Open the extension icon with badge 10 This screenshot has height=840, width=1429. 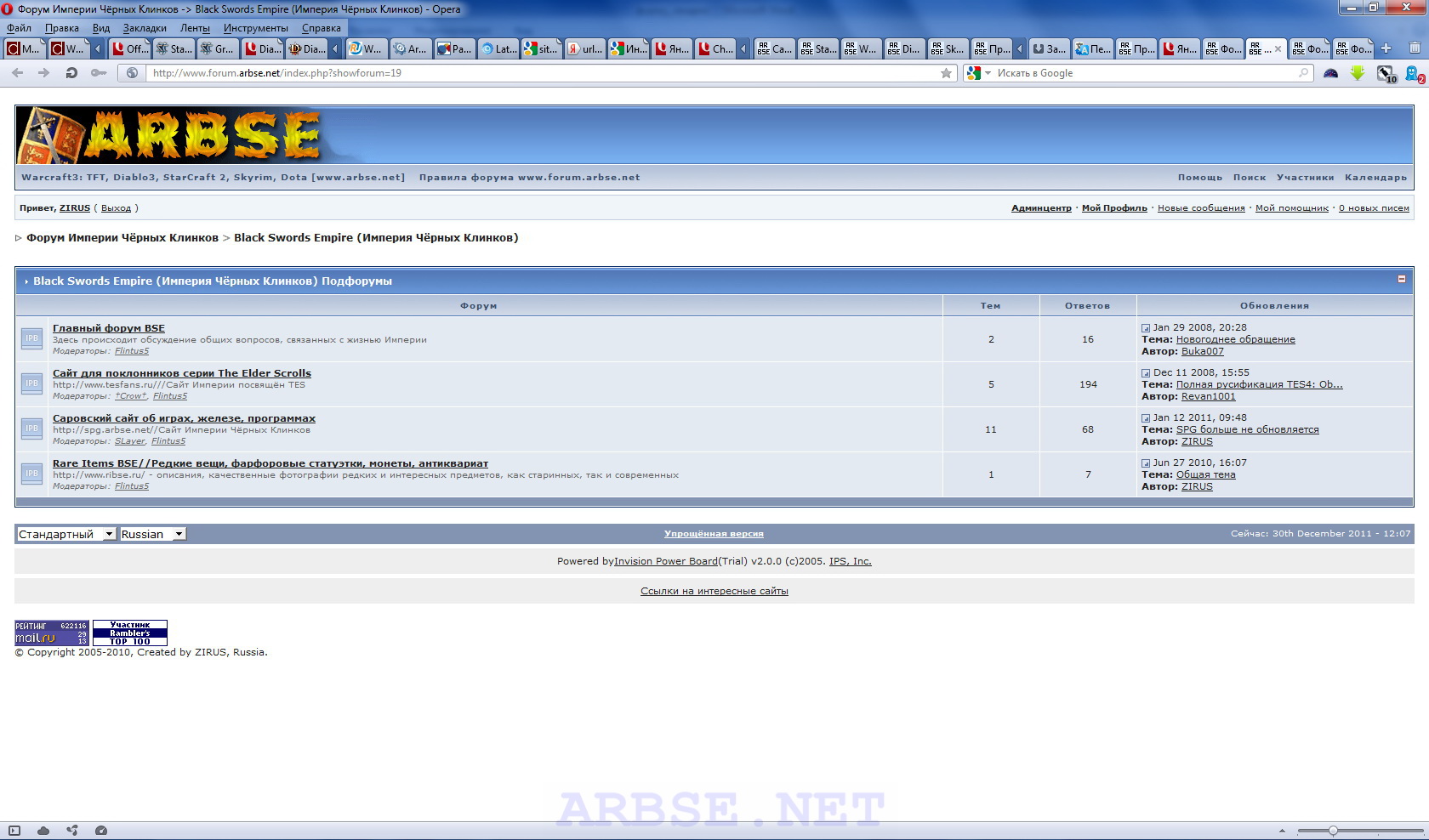[x=1386, y=74]
